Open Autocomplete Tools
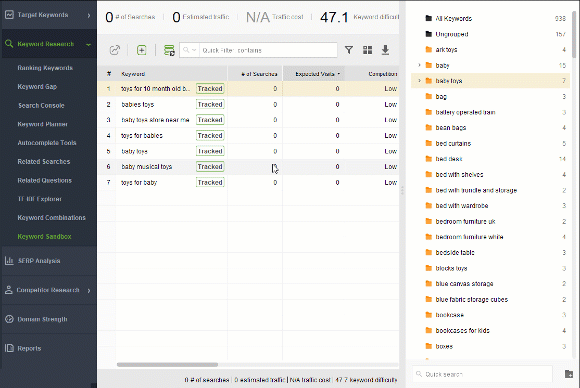This screenshot has width=580, height=388. [x=47, y=143]
